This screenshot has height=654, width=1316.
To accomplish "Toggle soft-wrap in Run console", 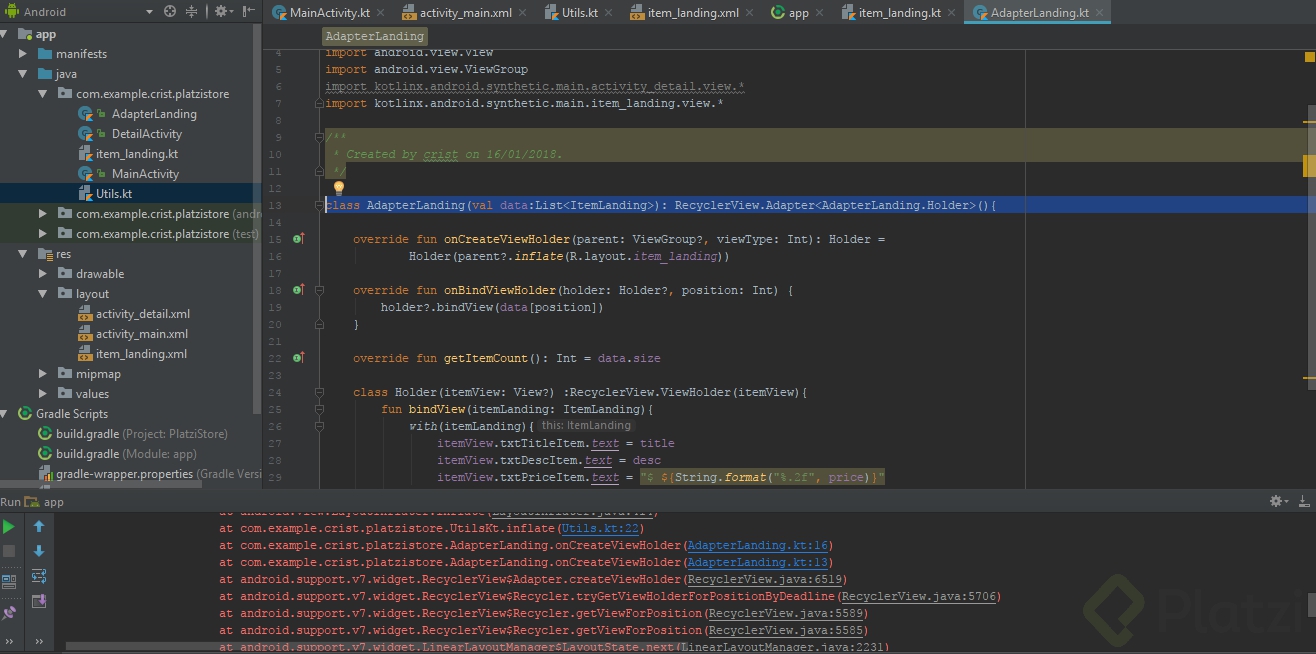I will pyautogui.click(x=39, y=576).
